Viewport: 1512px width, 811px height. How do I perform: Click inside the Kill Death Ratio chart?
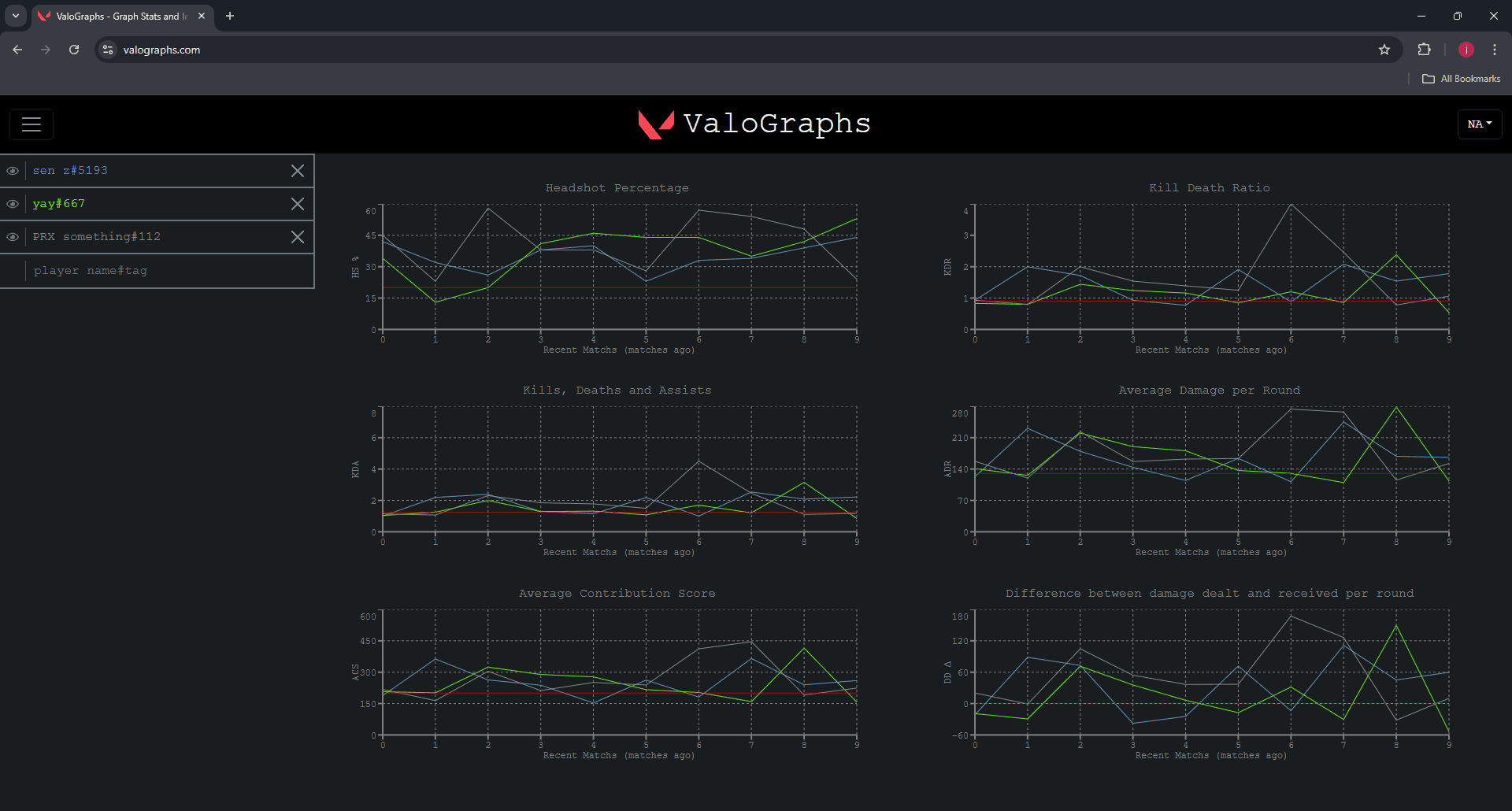point(1212,267)
